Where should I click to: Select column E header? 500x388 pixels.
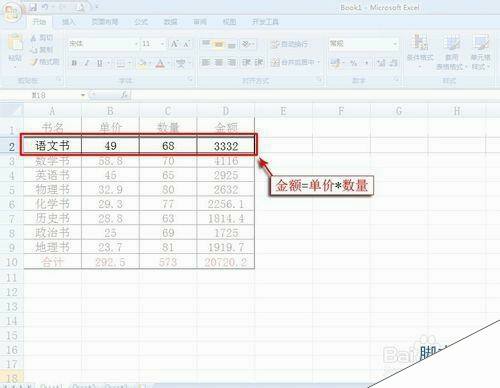(x=283, y=110)
